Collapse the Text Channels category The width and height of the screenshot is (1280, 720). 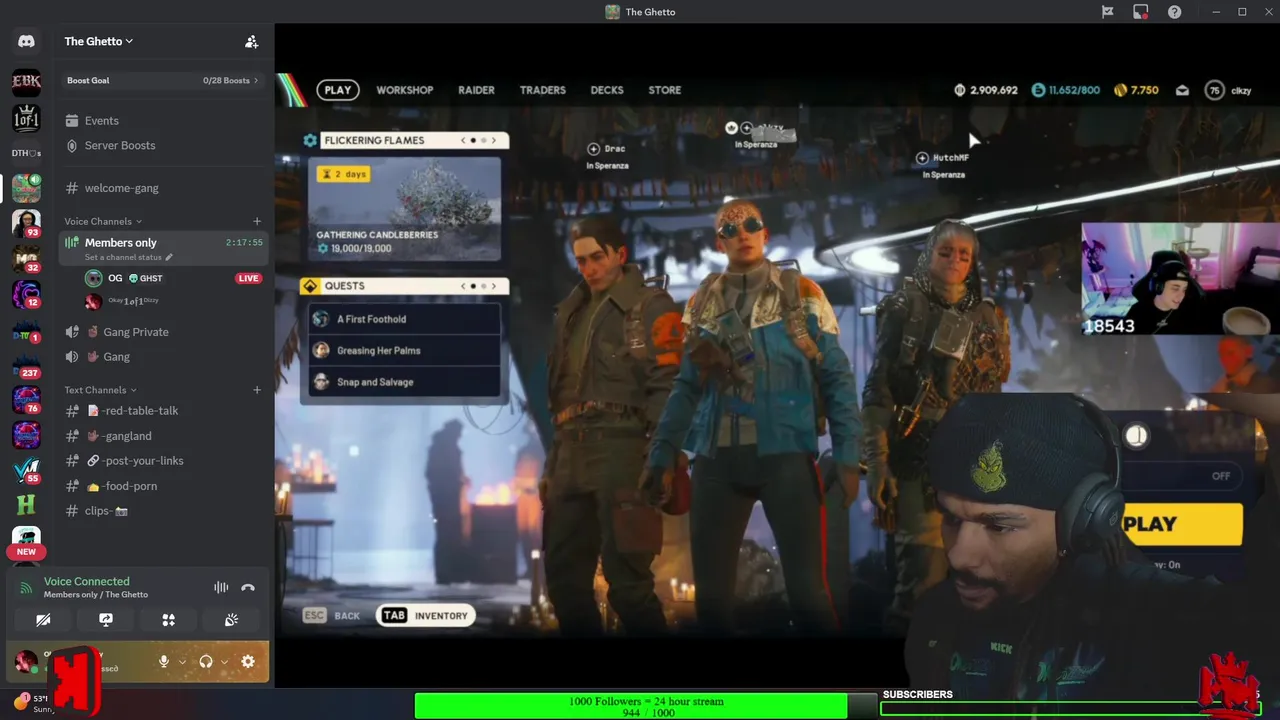[100, 390]
